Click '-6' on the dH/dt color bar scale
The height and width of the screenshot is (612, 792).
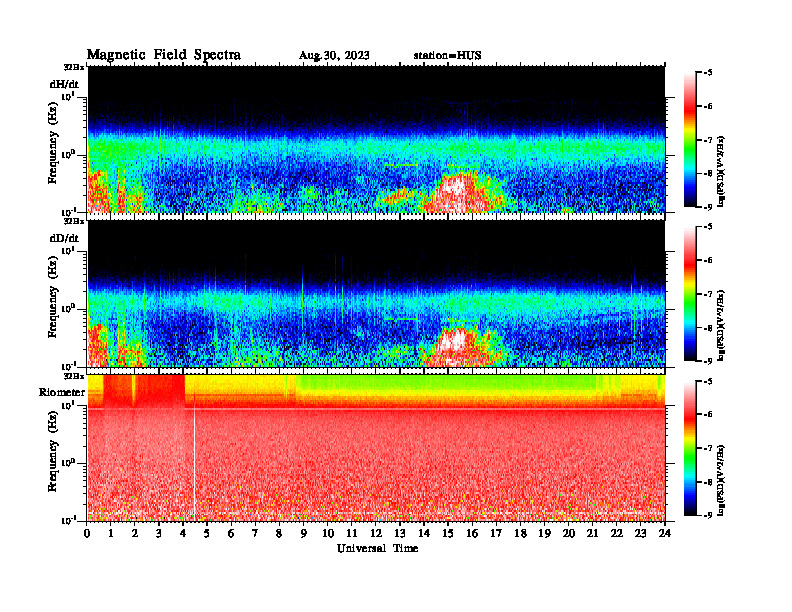click(707, 106)
